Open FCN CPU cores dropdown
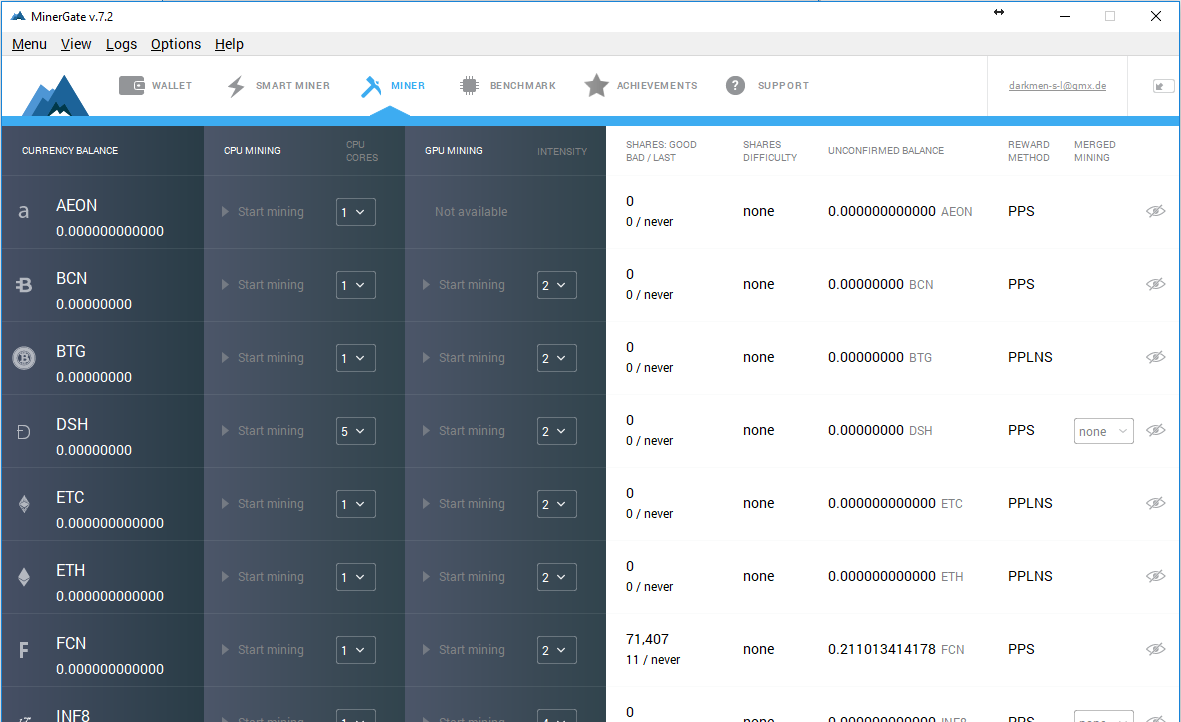Image resolution: width=1181 pixels, height=722 pixels. pos(356,650)
